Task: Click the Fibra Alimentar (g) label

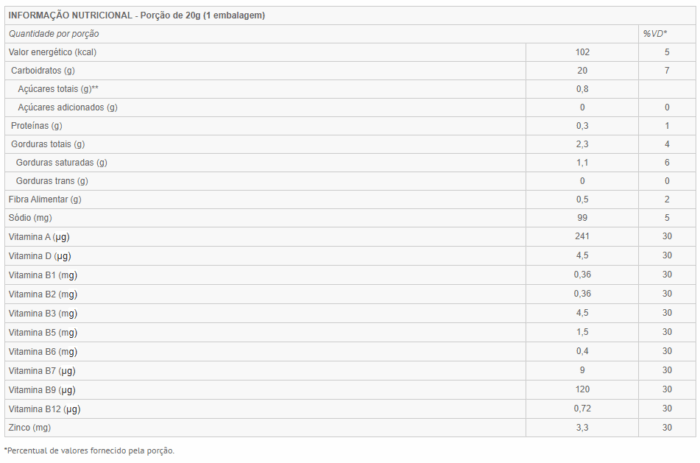Action: (45, 199)
